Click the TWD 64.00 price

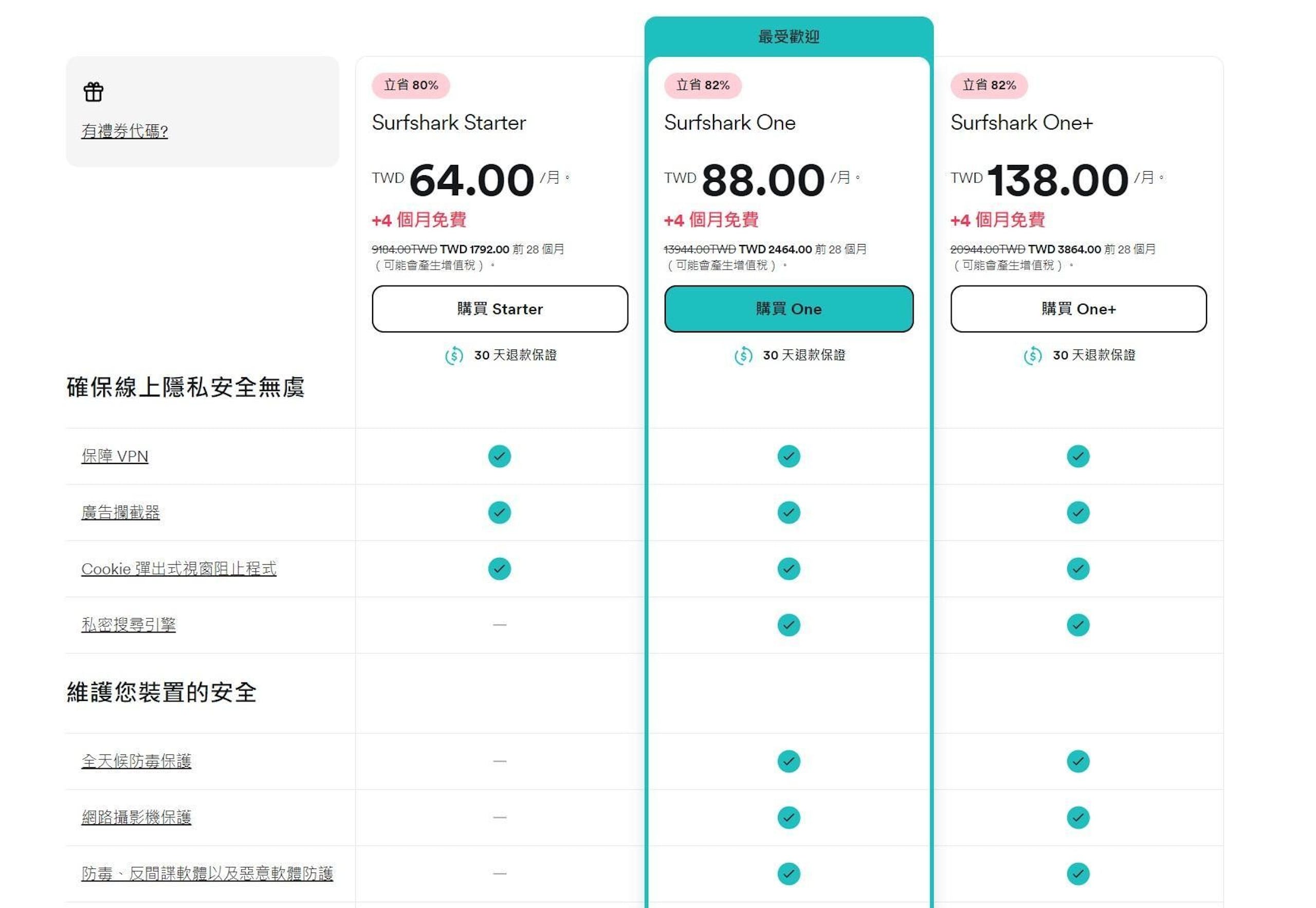click(x=453, y=180)
